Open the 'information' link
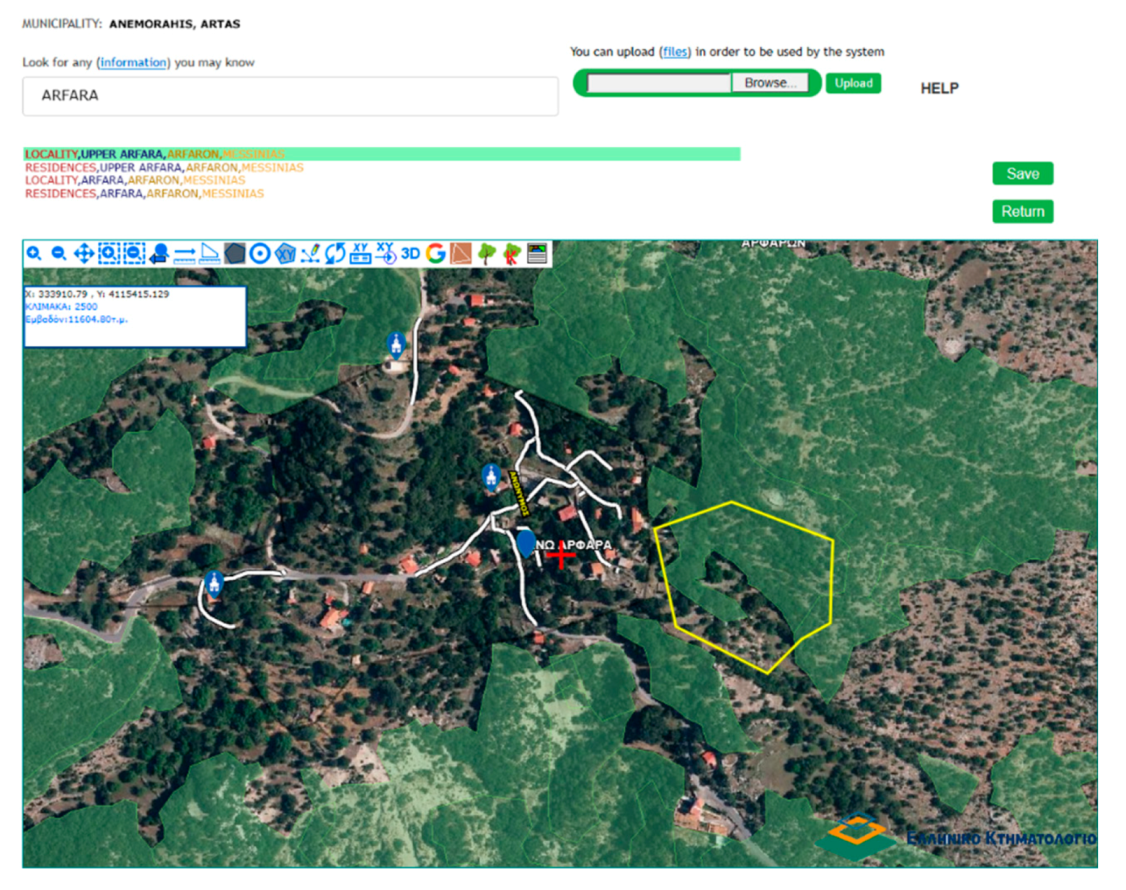 (133, 62)
